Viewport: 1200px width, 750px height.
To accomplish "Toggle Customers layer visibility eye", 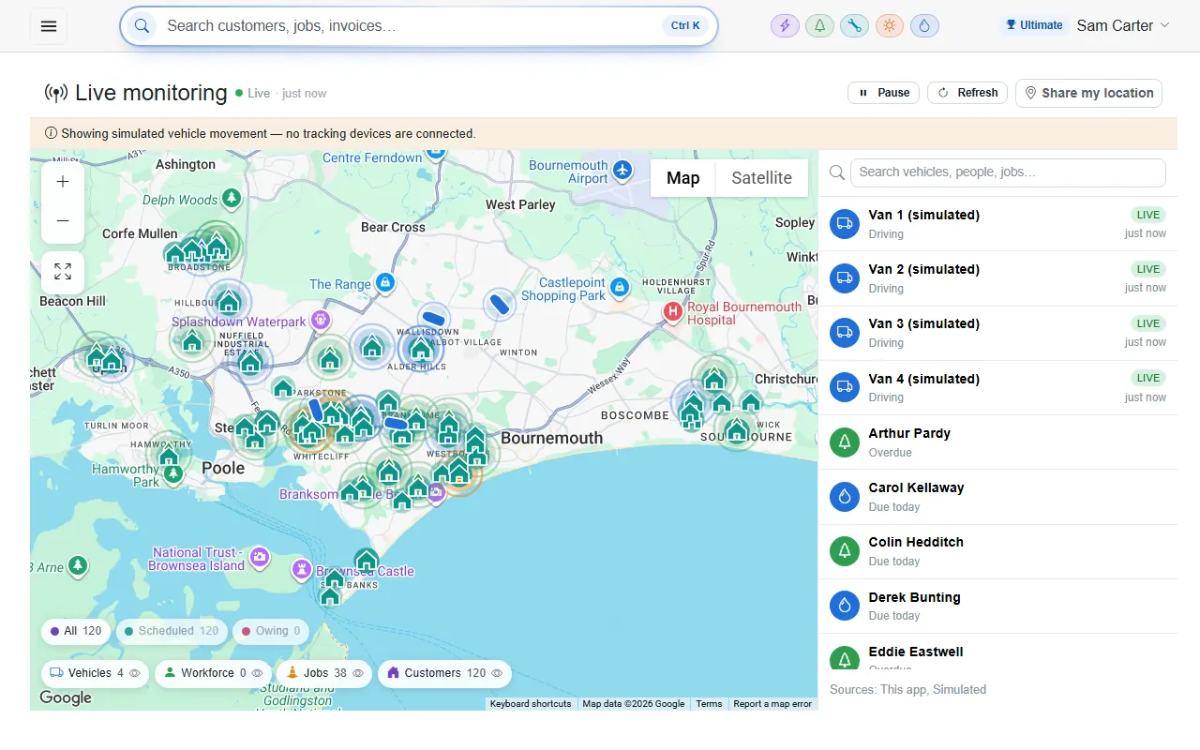I will [x=497, y=673].
